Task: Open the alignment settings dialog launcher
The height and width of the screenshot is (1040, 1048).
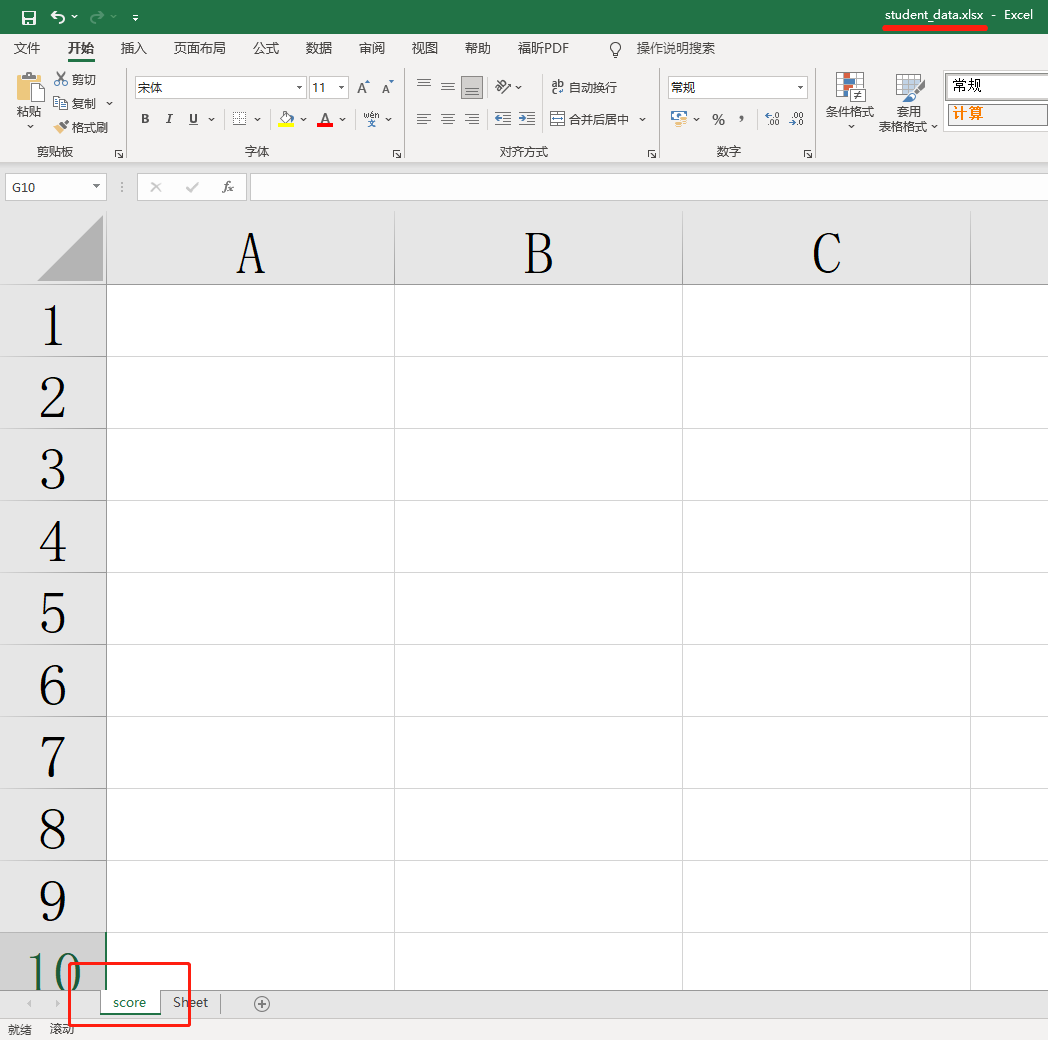Action: tap(652, 154)
